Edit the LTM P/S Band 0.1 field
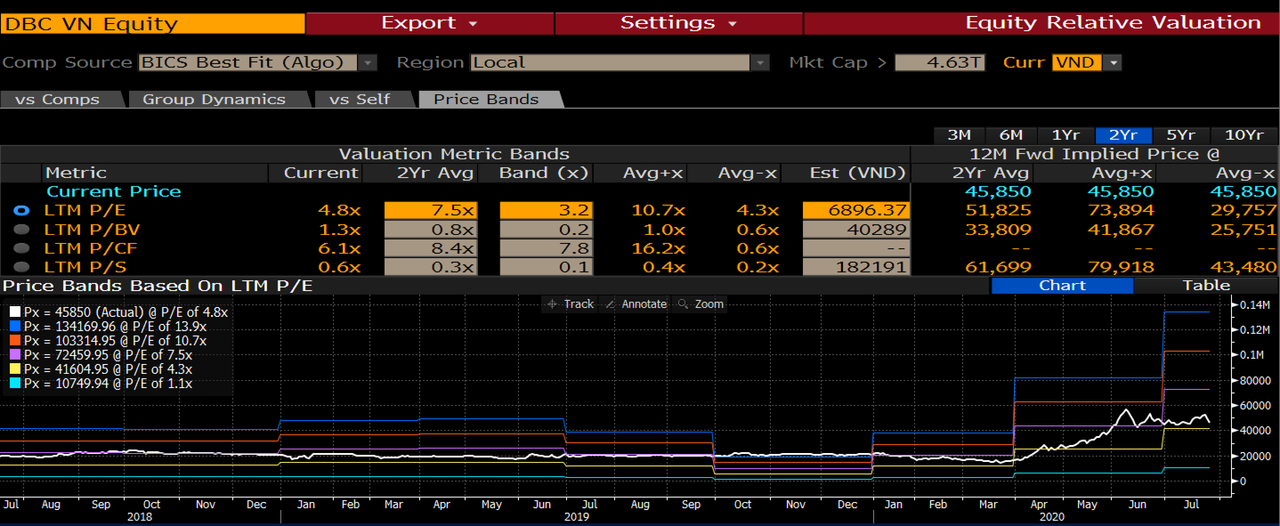The width and height of the screenshot is (1280, 526). pos(546,266)
